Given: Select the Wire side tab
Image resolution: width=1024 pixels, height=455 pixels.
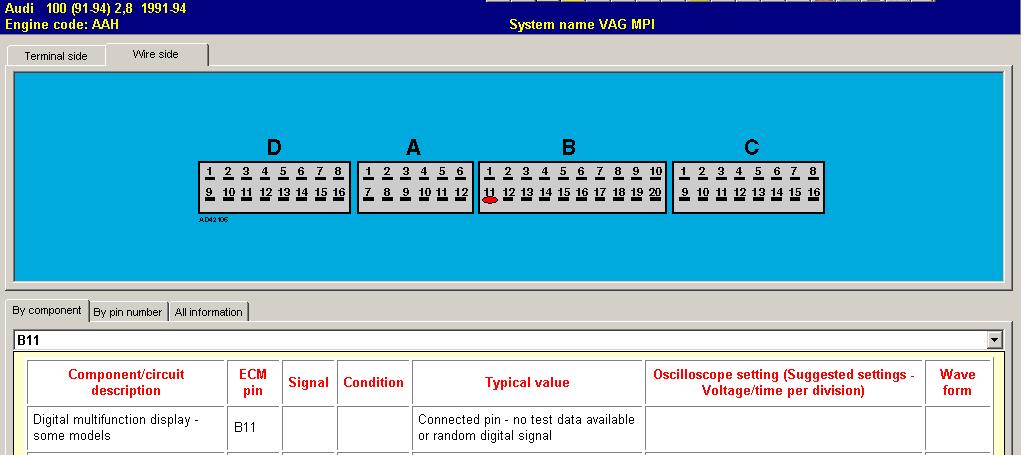Looking at the screenshot, I should click(x=155, y=54).
